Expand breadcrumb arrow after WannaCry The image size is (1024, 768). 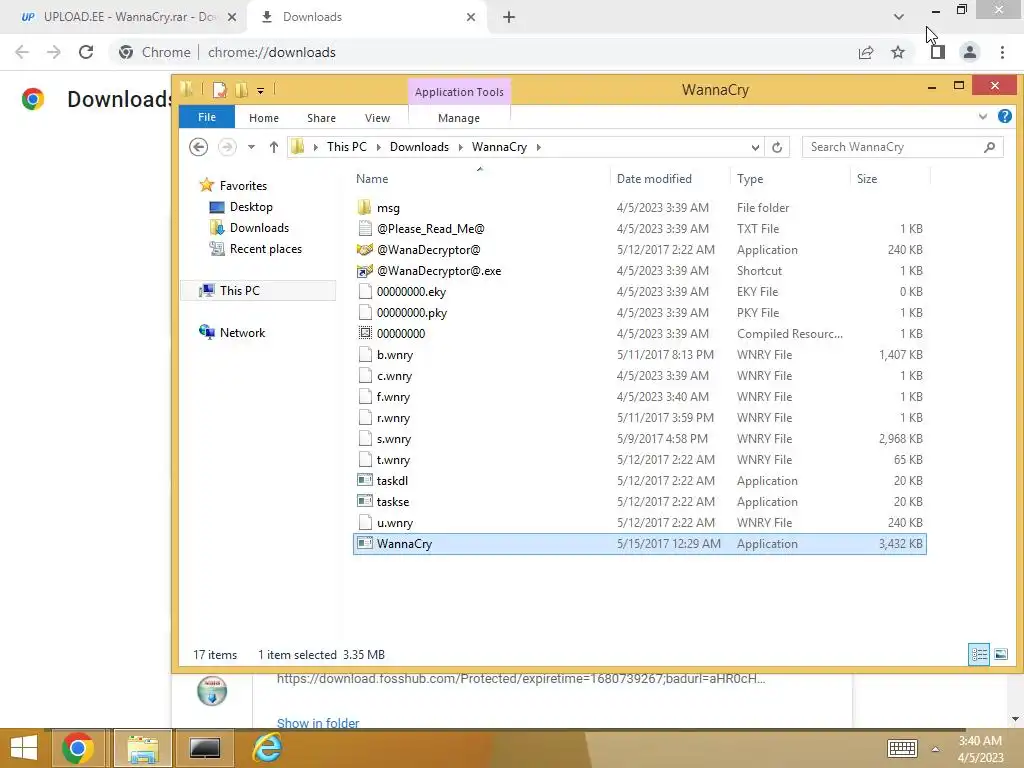pos(539,147)
